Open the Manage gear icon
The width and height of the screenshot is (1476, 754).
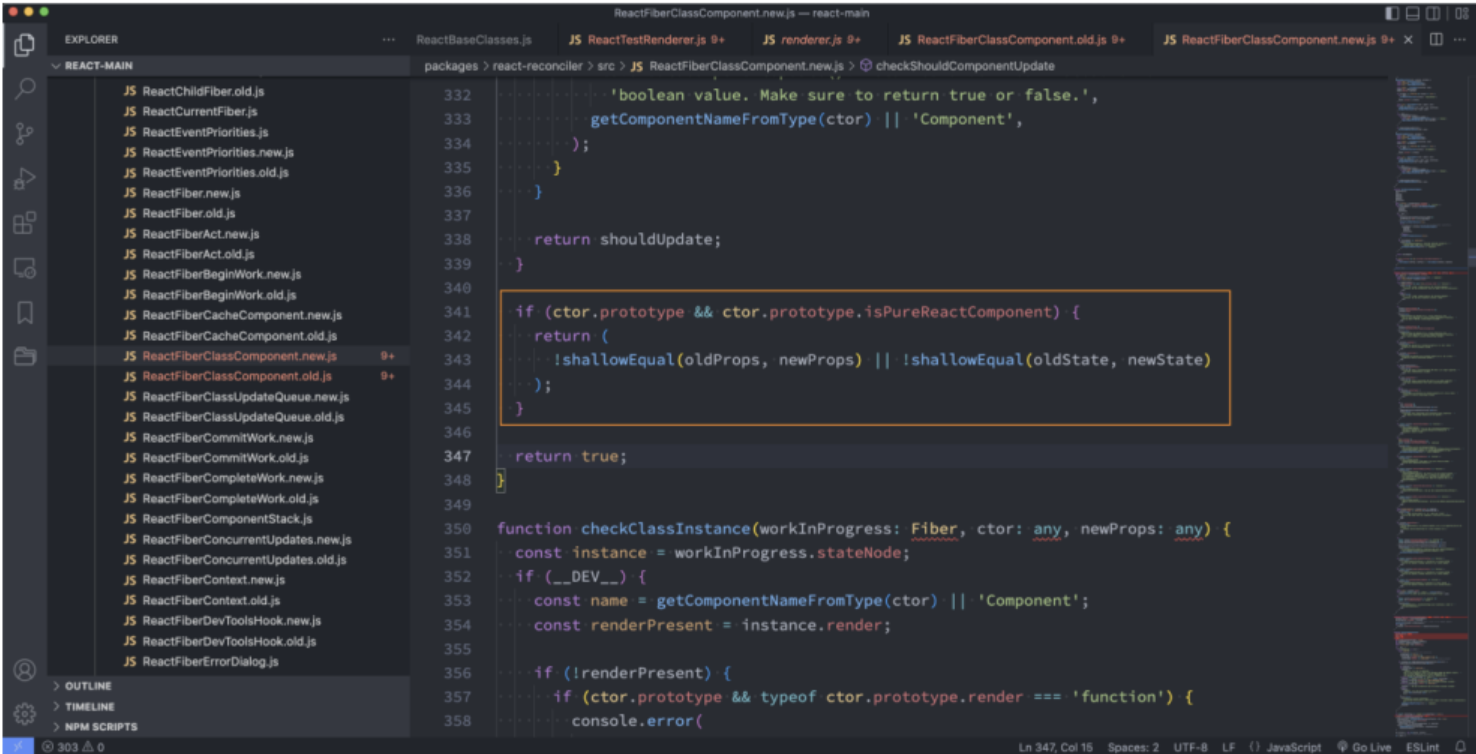pos(25,714)
